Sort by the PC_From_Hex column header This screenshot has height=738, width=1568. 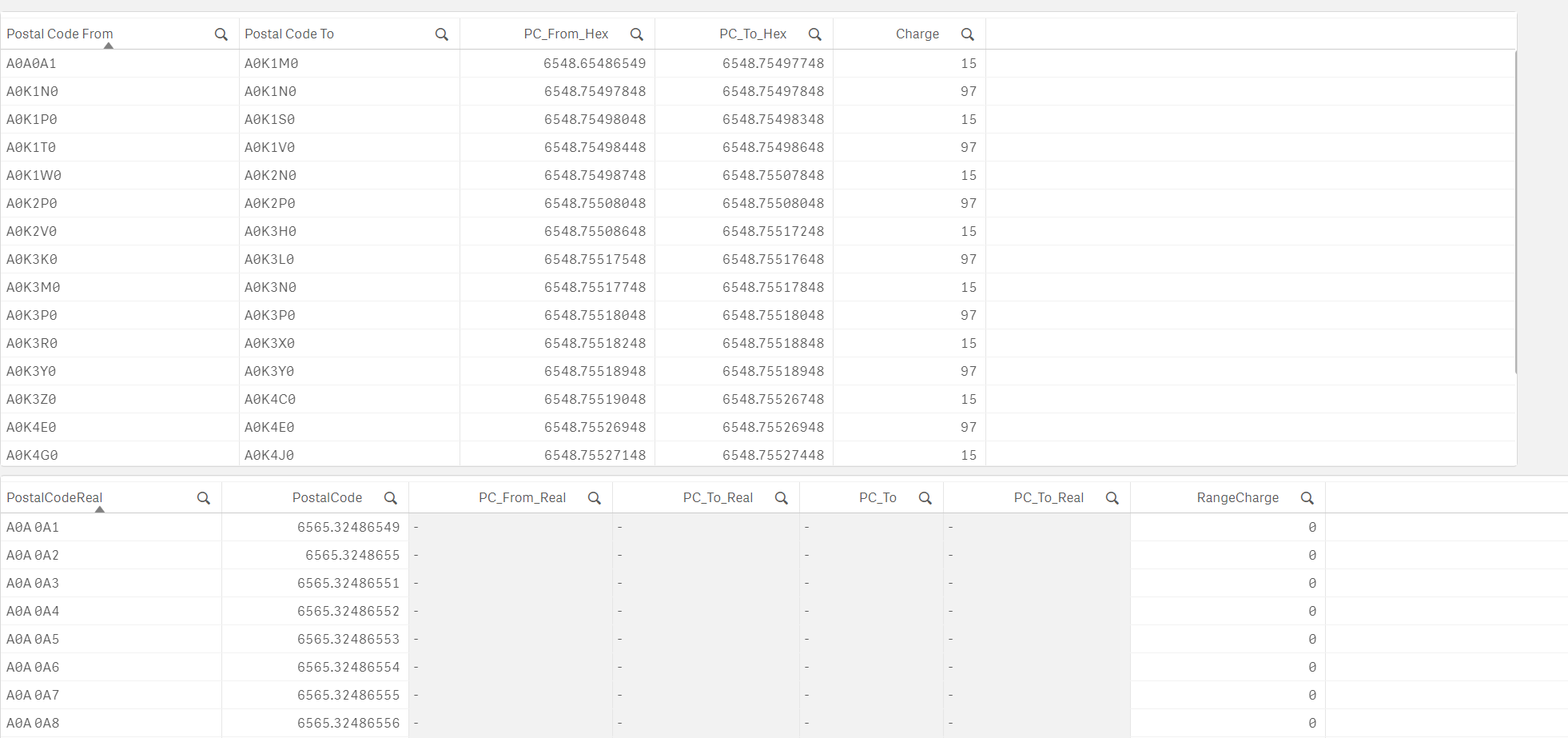point(566,34)
